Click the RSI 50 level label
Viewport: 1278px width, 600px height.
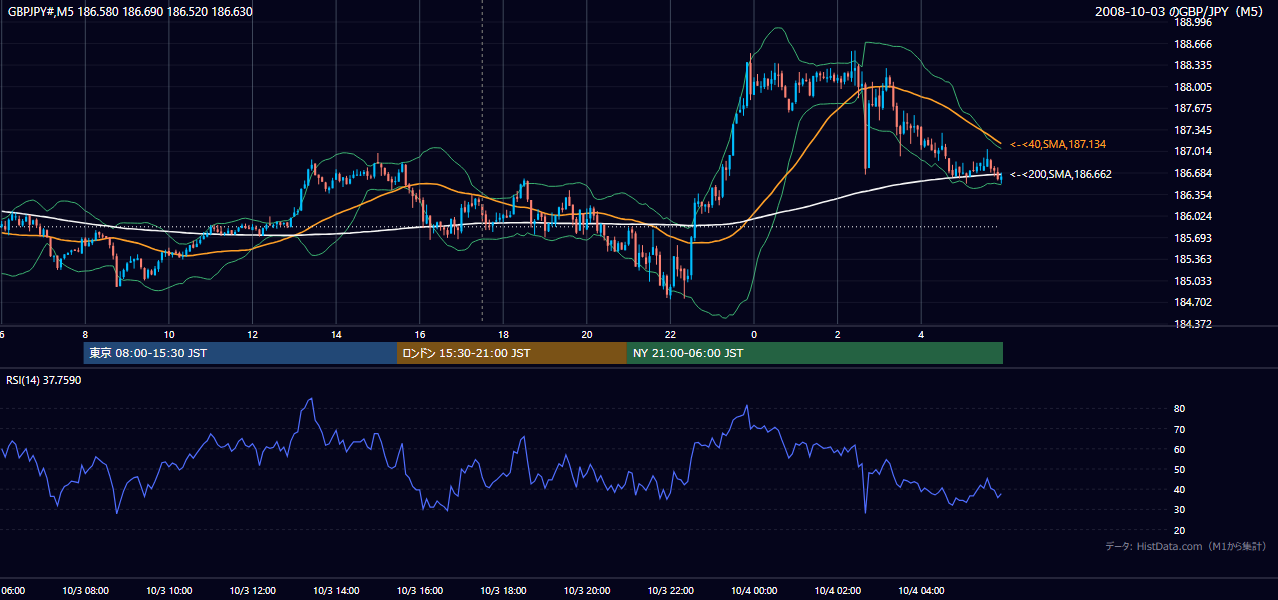(1179, 469)
